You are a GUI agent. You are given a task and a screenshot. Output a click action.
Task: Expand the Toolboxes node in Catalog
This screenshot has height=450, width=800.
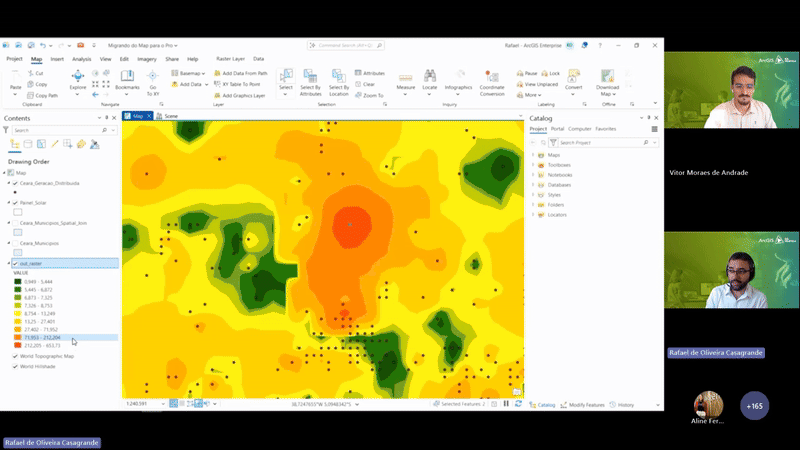[x=533, y=165]
